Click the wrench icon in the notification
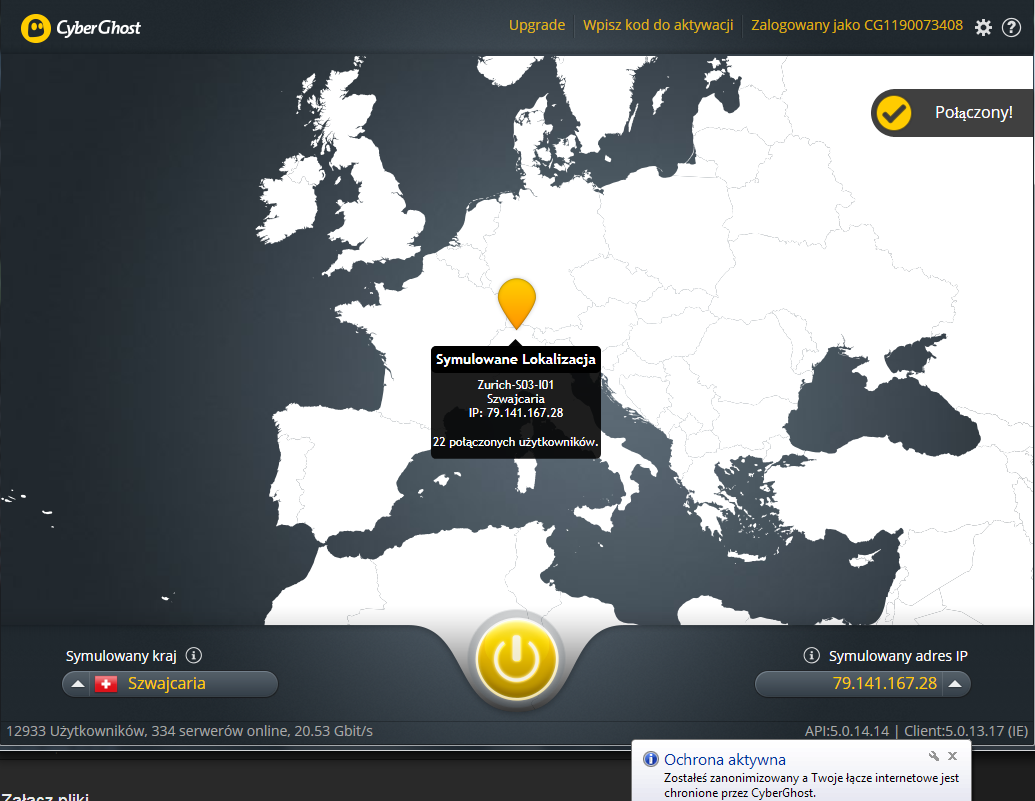Viewport: 1035px width, 801px height. click(x=933, y=756)
